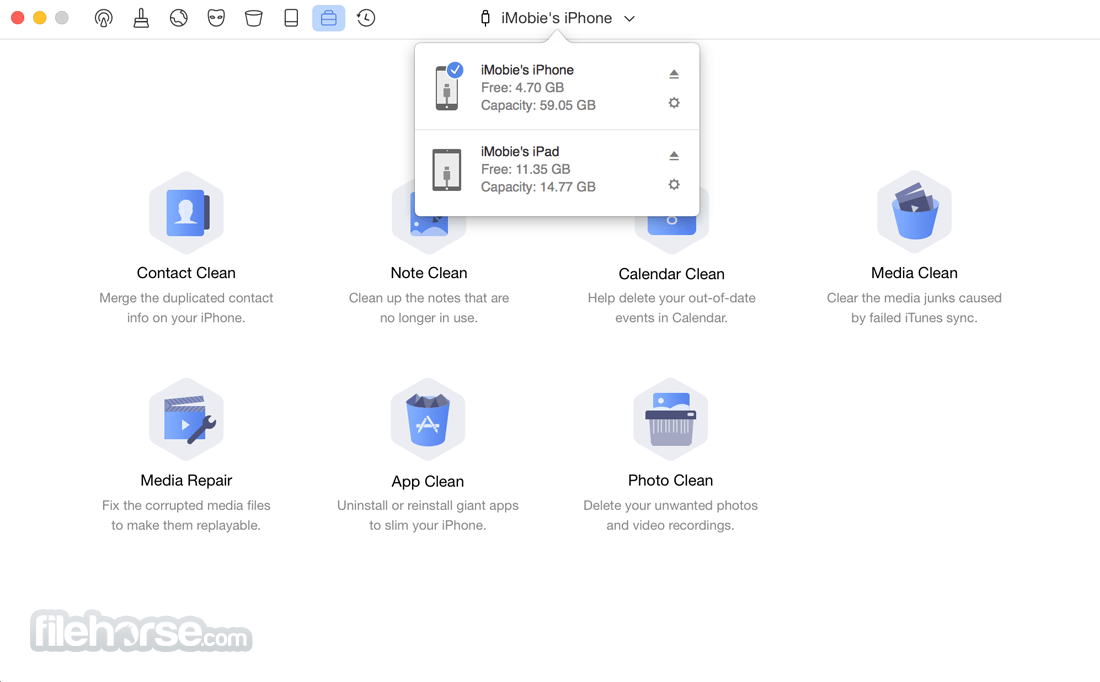Click 'Delete your unwanted photos' description

tap(671, 506)
